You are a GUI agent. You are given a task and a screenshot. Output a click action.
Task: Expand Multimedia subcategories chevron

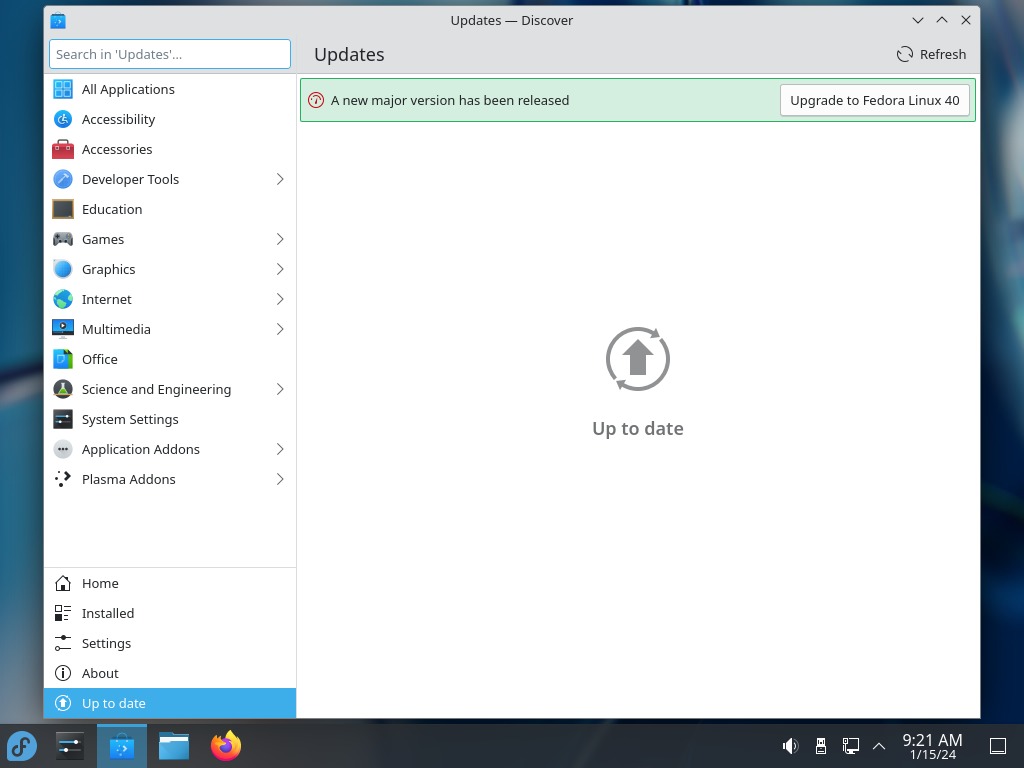[280, 330]
